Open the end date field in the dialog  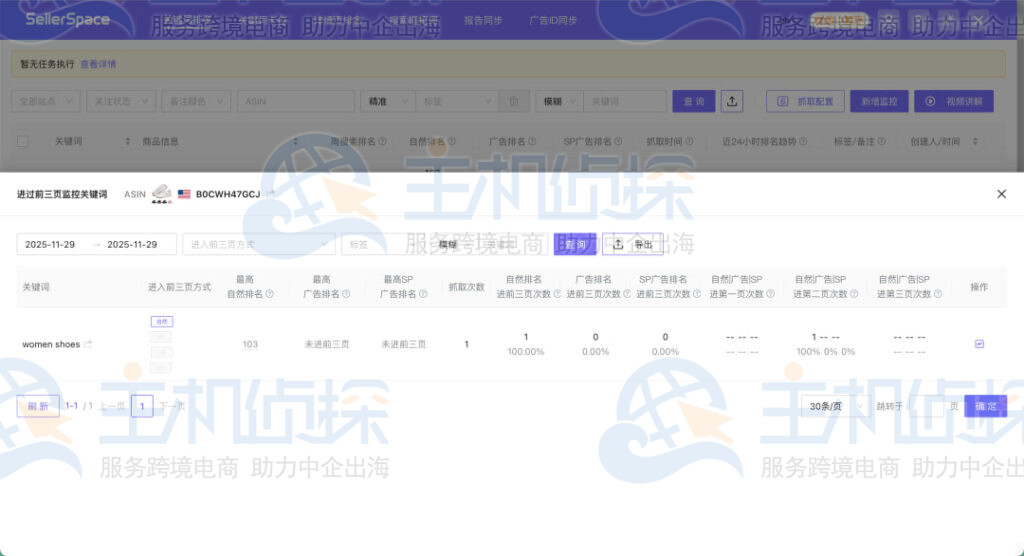pos(133,244)
